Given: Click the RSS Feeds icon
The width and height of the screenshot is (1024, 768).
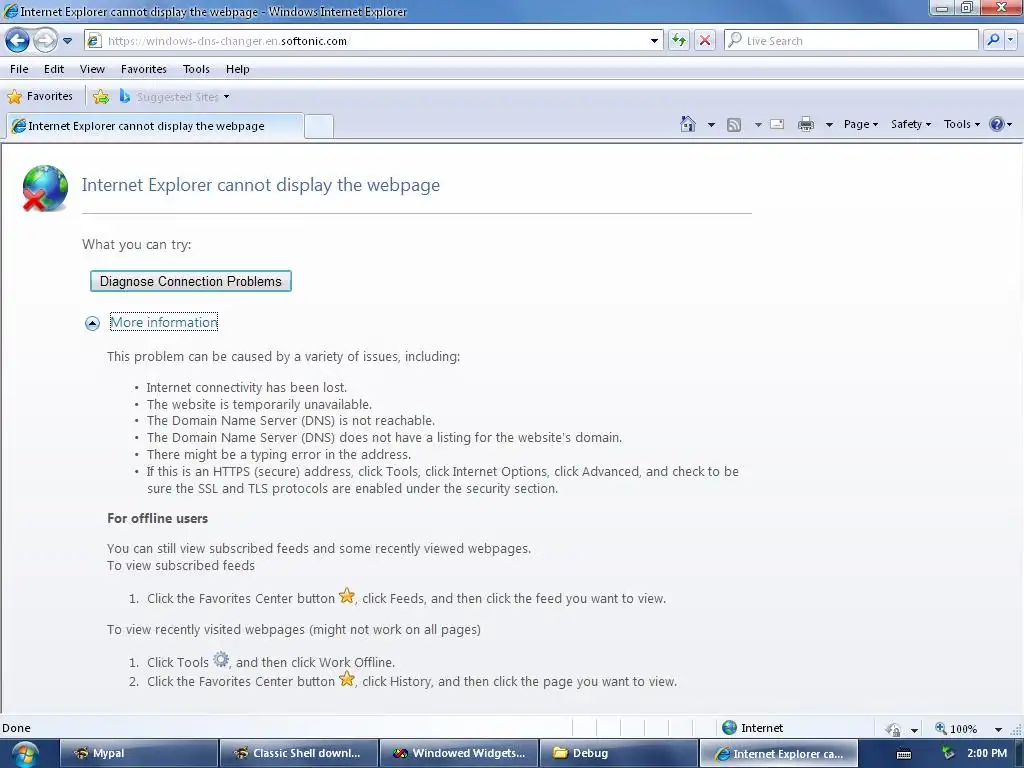Looking at the screenshot, I should coord(734,125).
